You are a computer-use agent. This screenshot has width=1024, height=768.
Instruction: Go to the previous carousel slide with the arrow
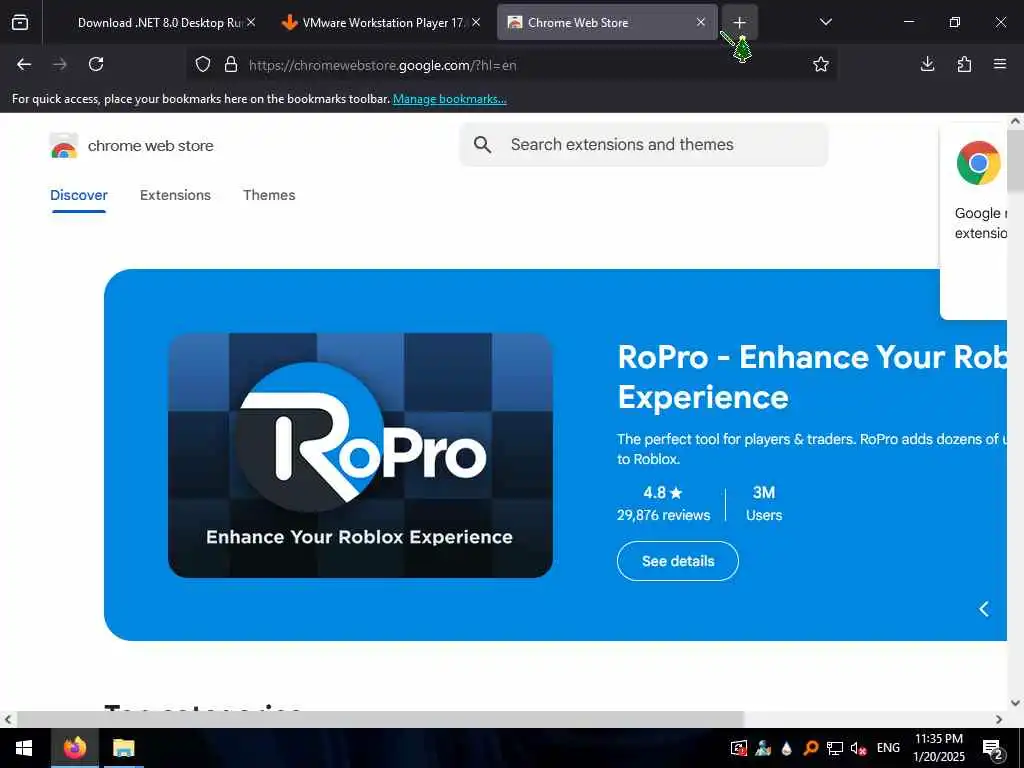coord(984,609)
